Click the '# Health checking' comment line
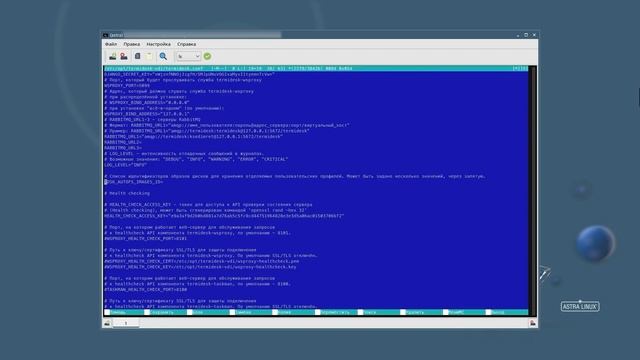This screenshot has height=360, width=640. pyautogui.click(x=127, y=193)
